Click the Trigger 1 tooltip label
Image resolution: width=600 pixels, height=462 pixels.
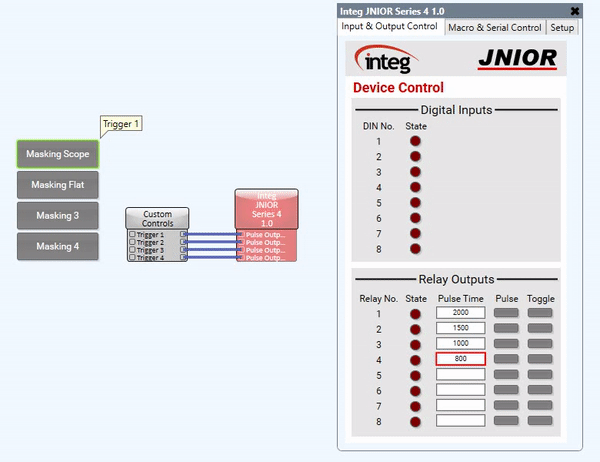pos(121,124)
